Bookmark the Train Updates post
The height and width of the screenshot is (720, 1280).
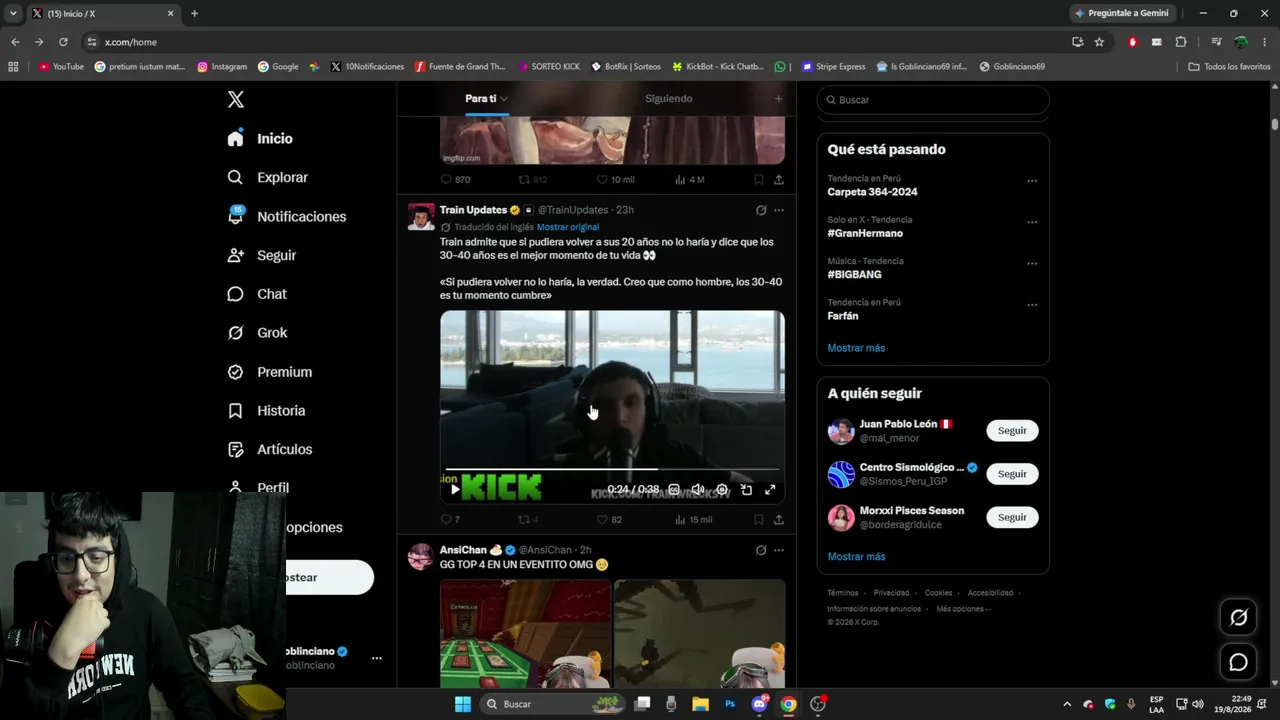[x=759, y=520]
